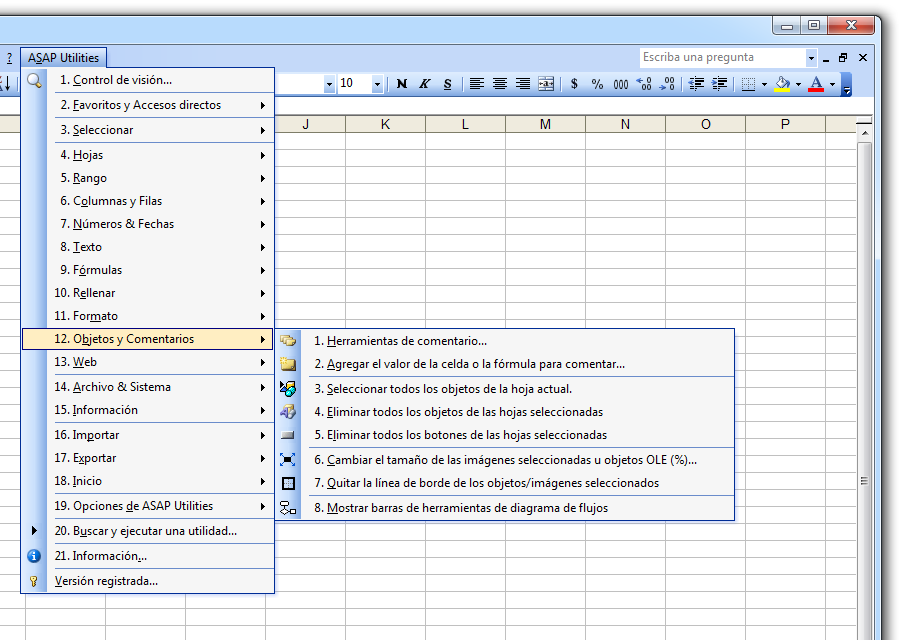Center align the cell contents
Image resolution: width=900 pixels, height=640 pixels.
coord(499,84)
